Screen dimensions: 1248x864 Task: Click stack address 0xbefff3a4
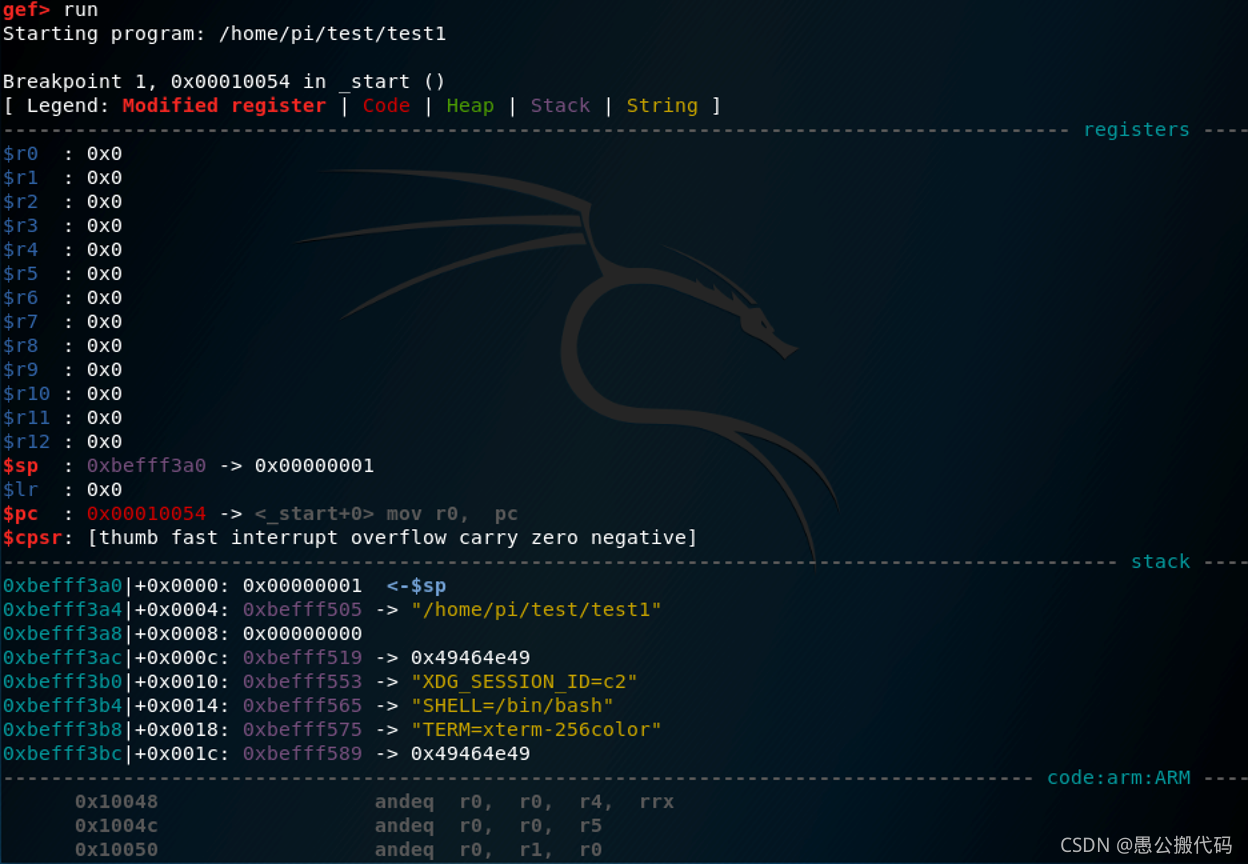click(62, 610)
